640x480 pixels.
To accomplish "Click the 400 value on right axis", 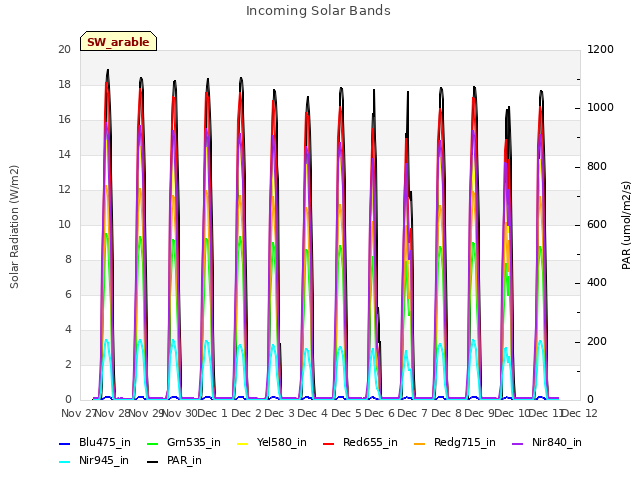I will (x=597, y=283).
